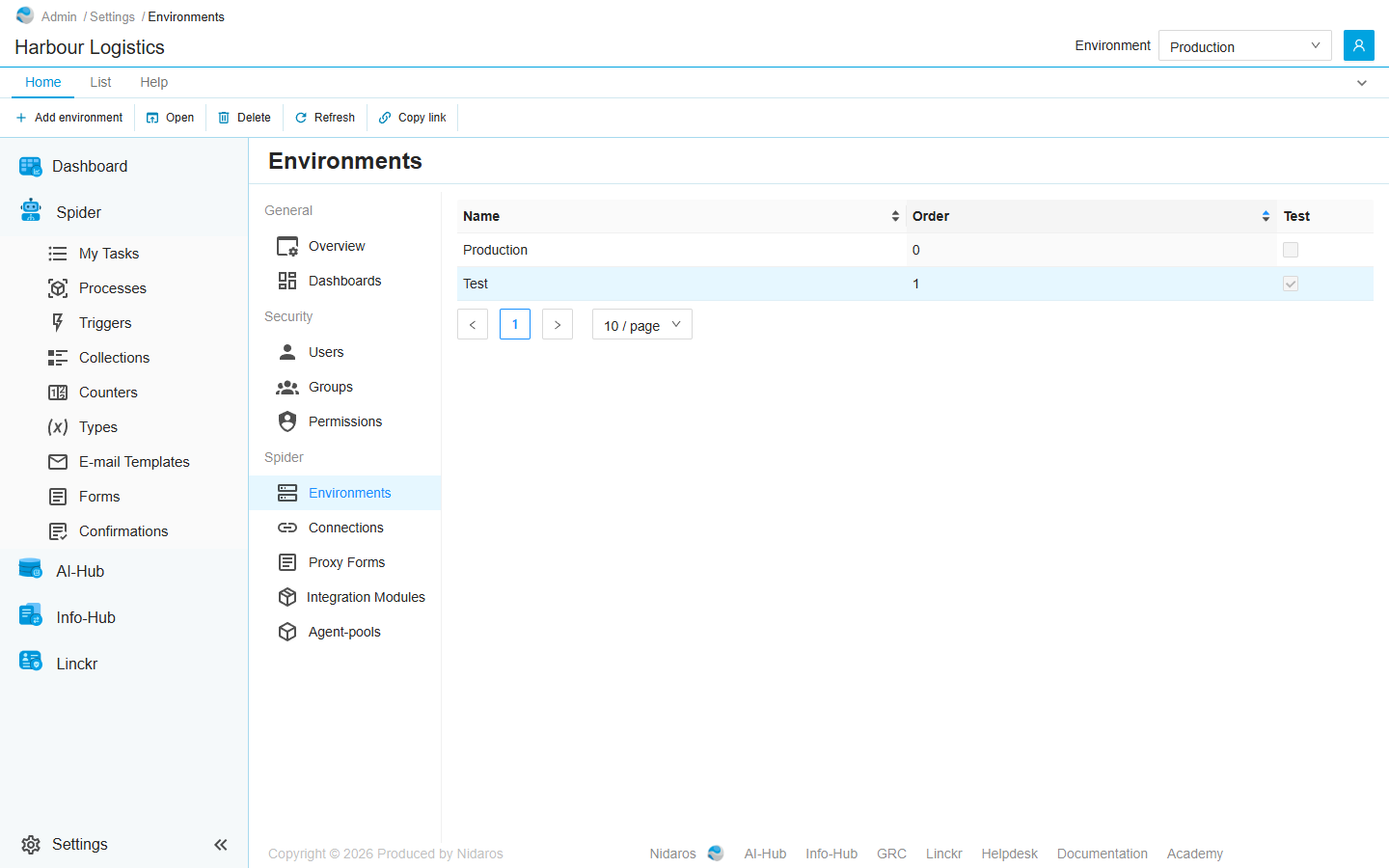Click the Processes icon in sidebar
The height and width of the screenshot is (868, 1389).
[x=58, y=288]
